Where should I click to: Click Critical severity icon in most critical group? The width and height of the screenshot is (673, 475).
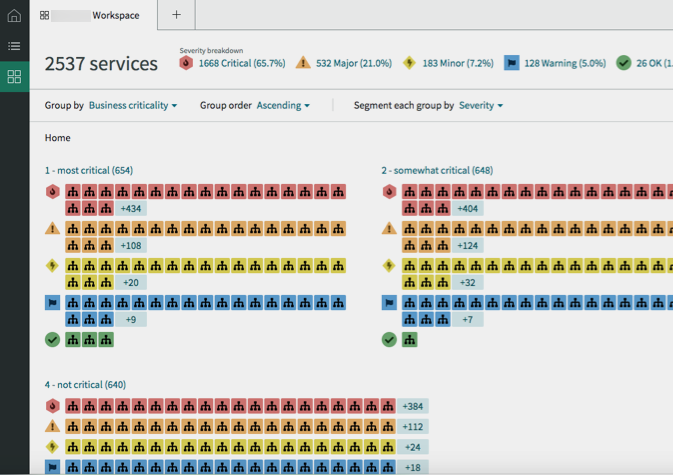point(52,192)
